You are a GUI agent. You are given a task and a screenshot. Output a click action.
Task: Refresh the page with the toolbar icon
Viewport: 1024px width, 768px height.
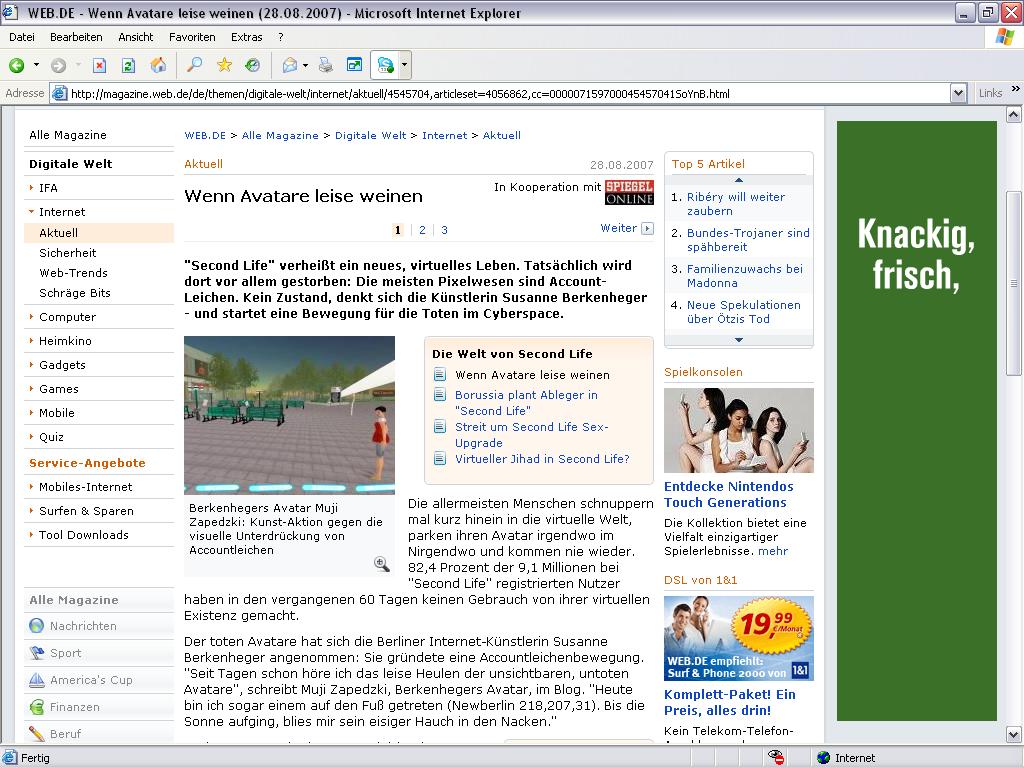tap(128, 66)
